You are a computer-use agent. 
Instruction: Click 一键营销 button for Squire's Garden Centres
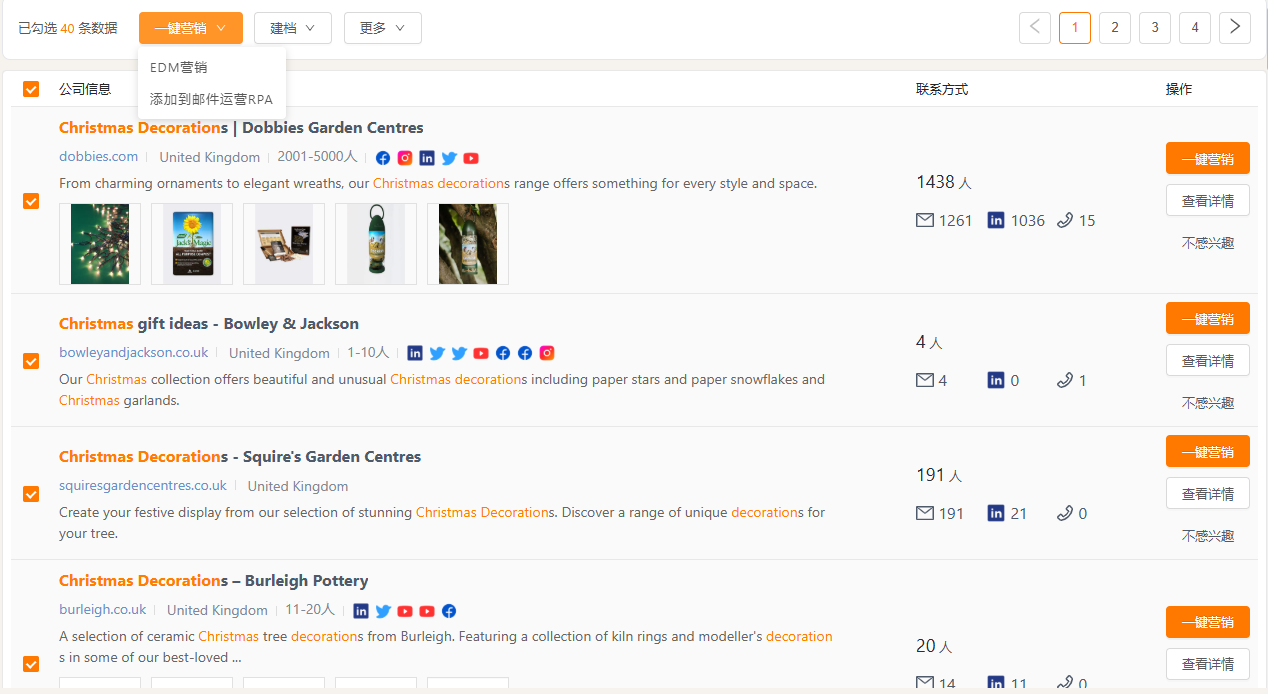tap(1208, 451)
